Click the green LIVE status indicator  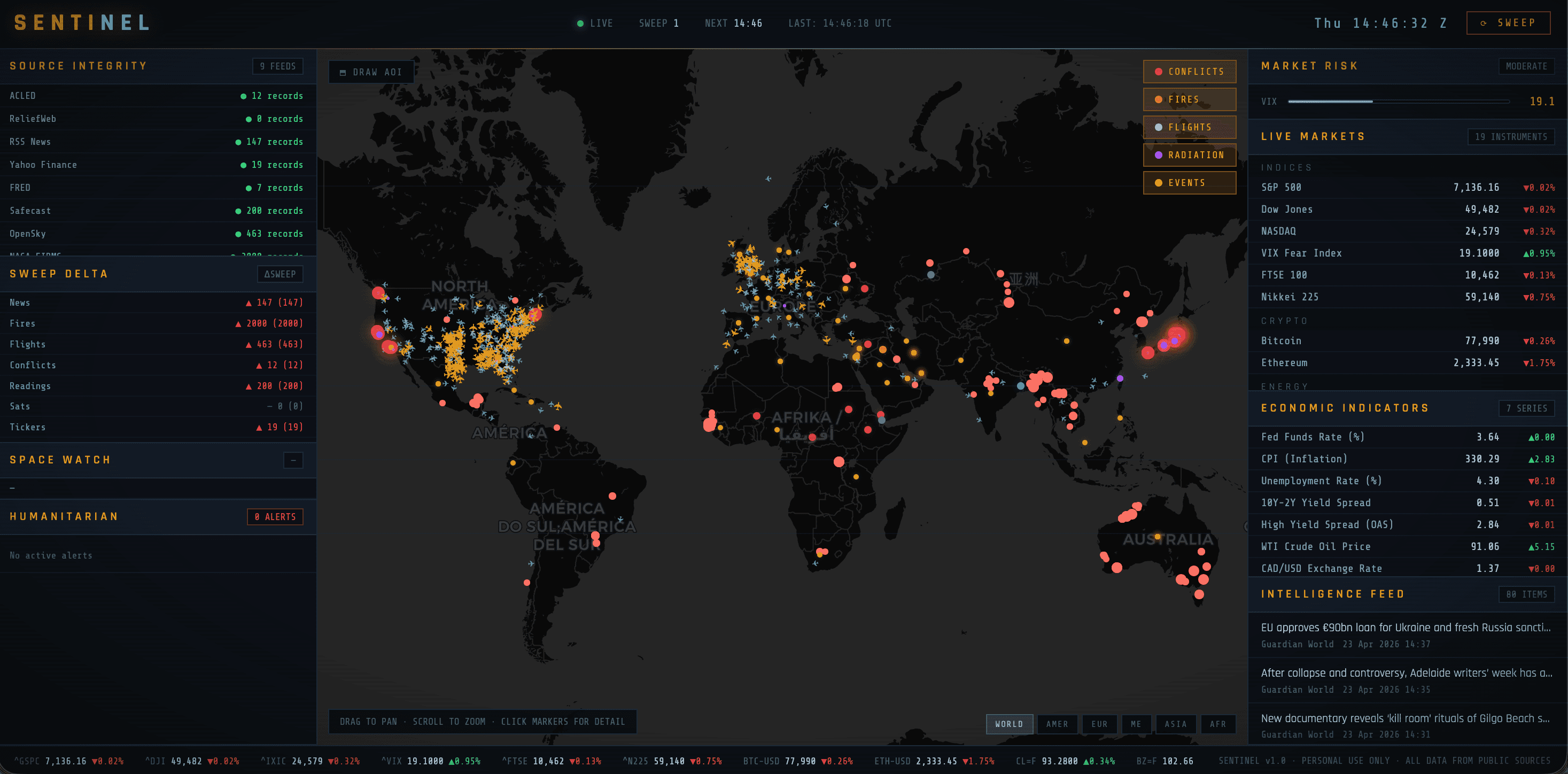point(595,23)
